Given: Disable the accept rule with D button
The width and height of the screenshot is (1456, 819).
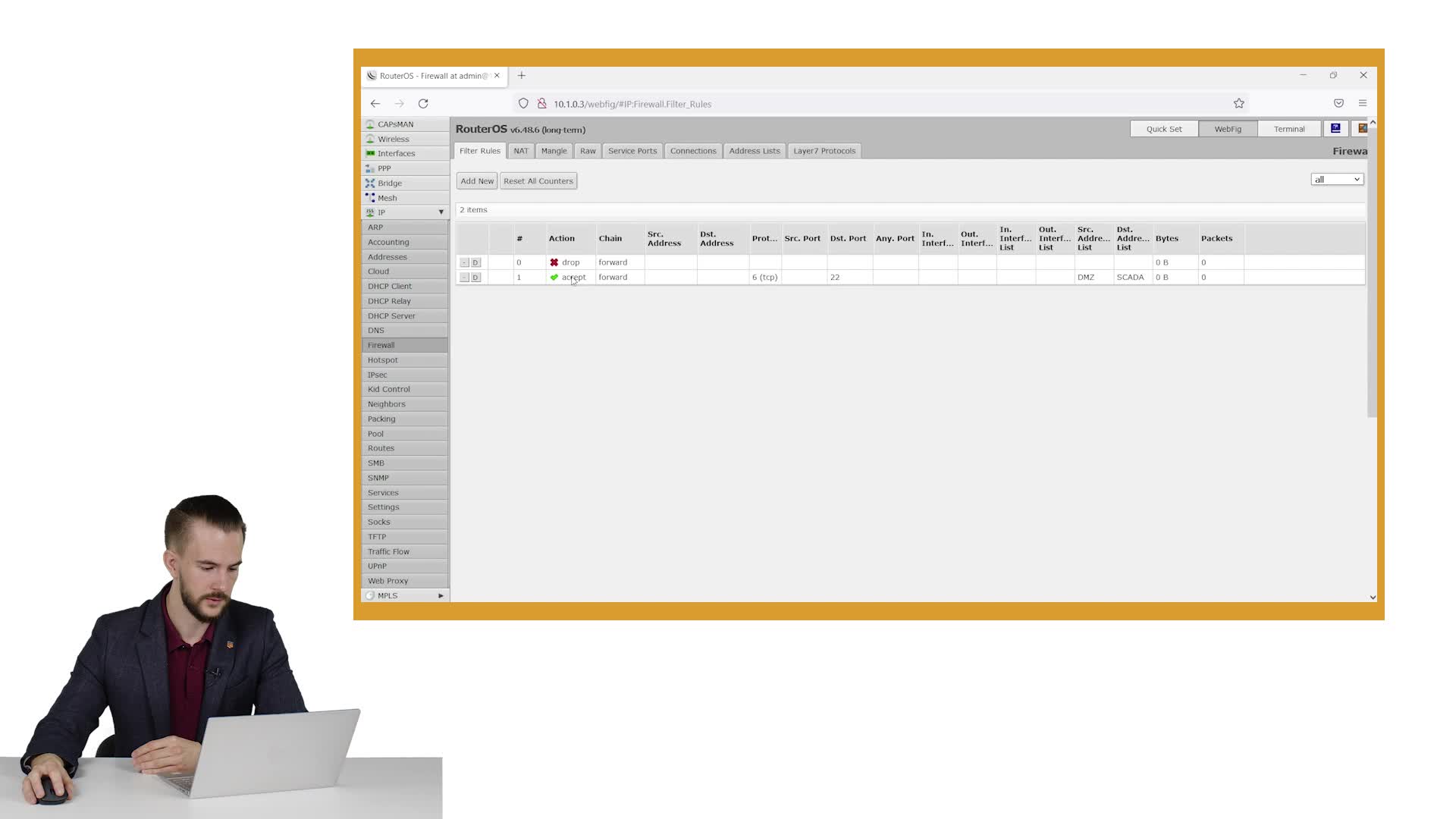Looking at the screenshot, I should (x=475, y=278).
